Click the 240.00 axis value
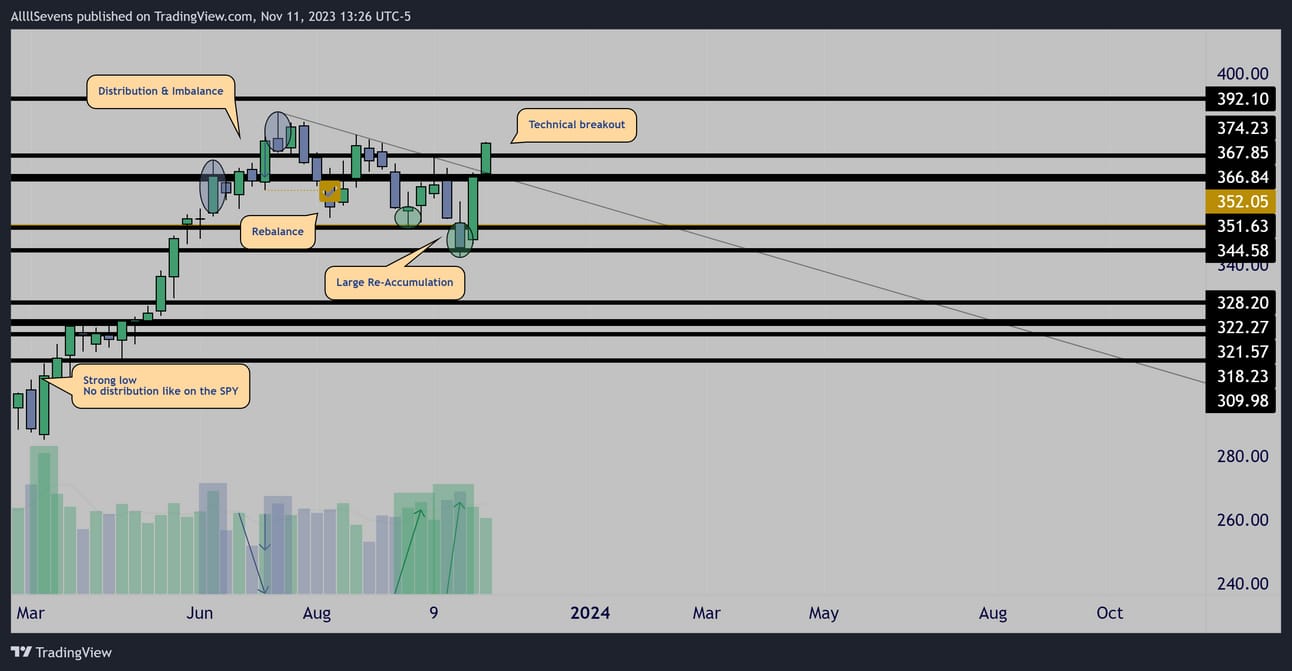Screen dimensions: 1292x671 coord(1243,584)
